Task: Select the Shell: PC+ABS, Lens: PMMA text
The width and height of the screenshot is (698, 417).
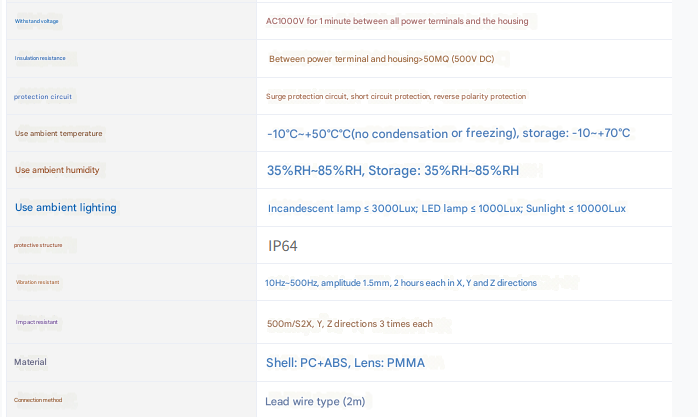Action: 345,362
